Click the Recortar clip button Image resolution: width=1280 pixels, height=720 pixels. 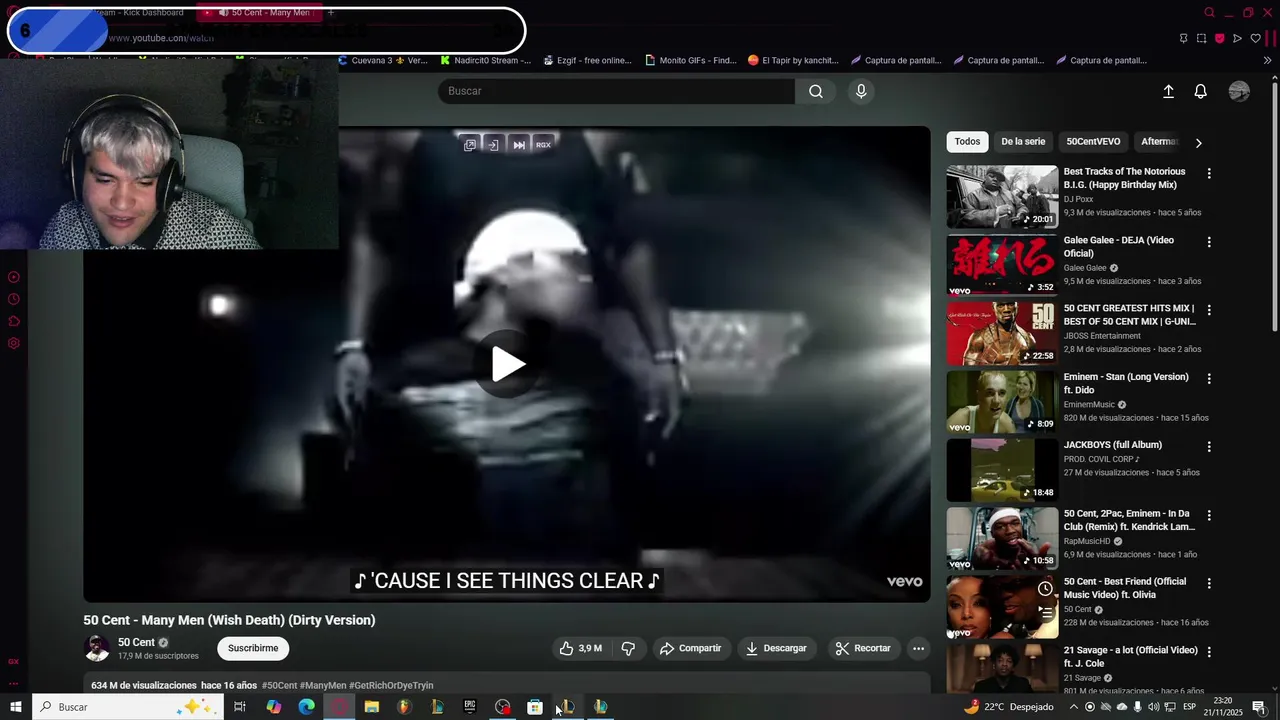[863, 648]
